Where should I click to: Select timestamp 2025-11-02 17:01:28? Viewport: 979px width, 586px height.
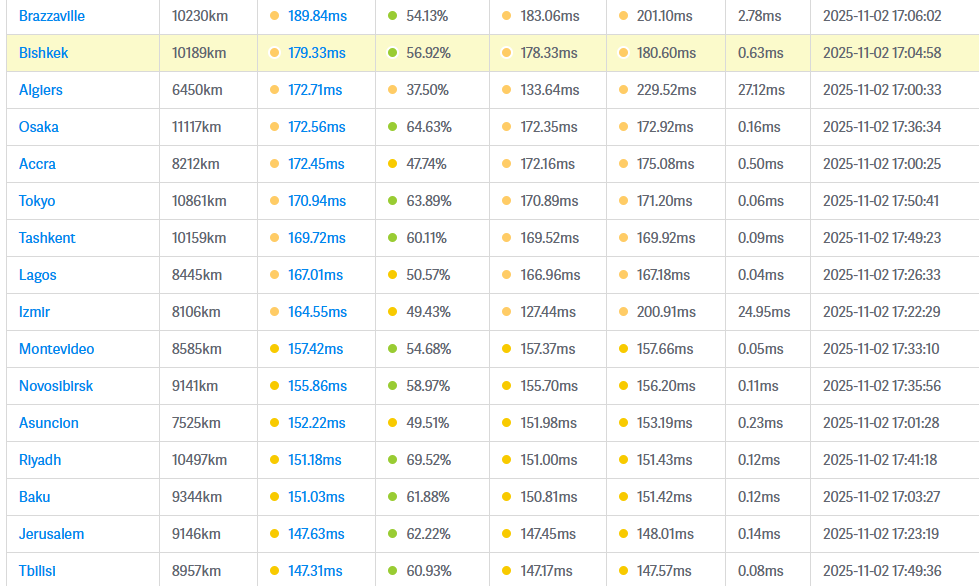[881, 423]
